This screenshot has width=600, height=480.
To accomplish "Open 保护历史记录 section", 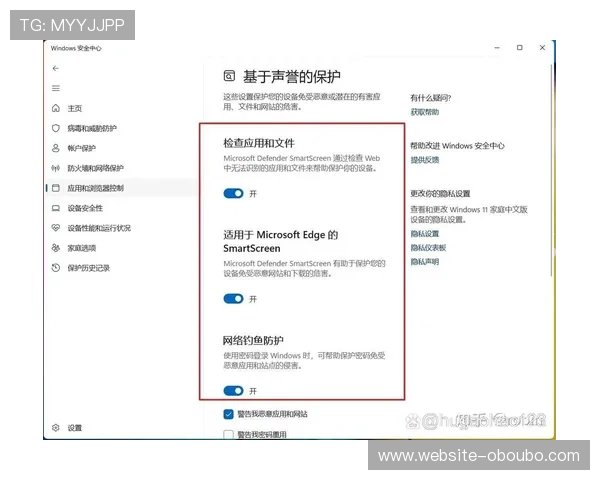I will coord(88,268).
